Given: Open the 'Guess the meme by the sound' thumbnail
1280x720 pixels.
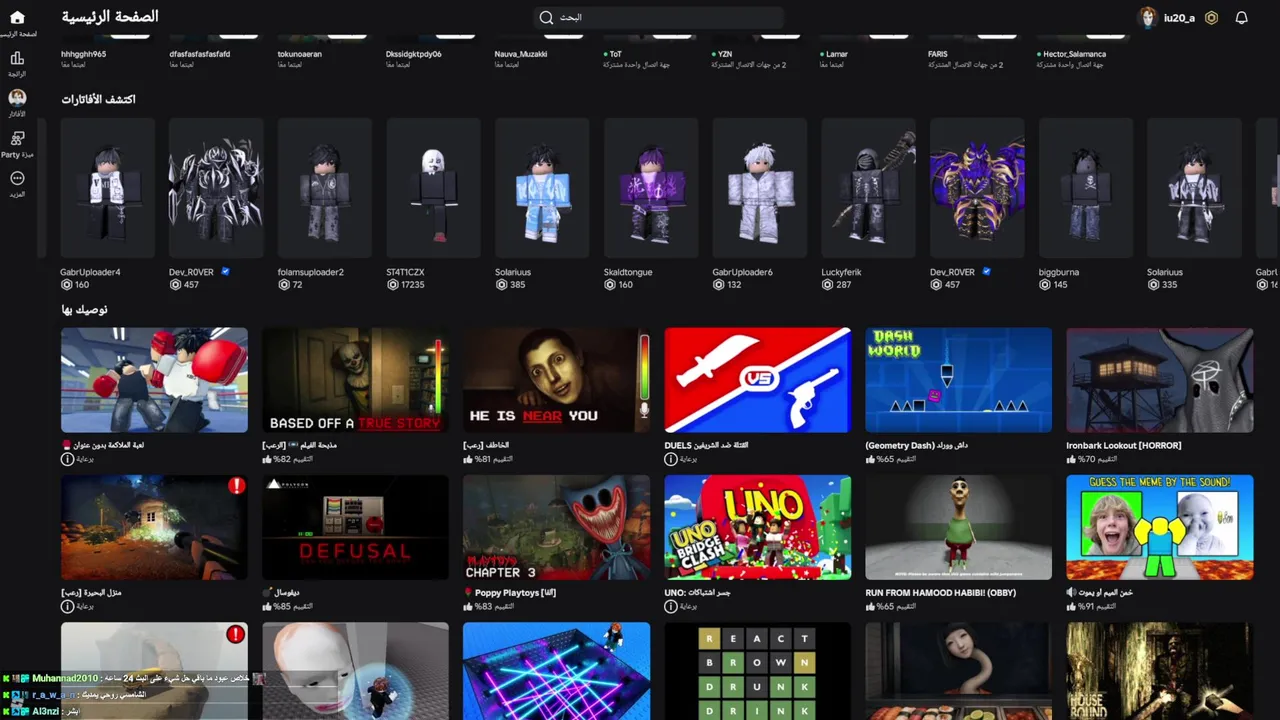Looking at the screenshot, I should point(1160,527).
